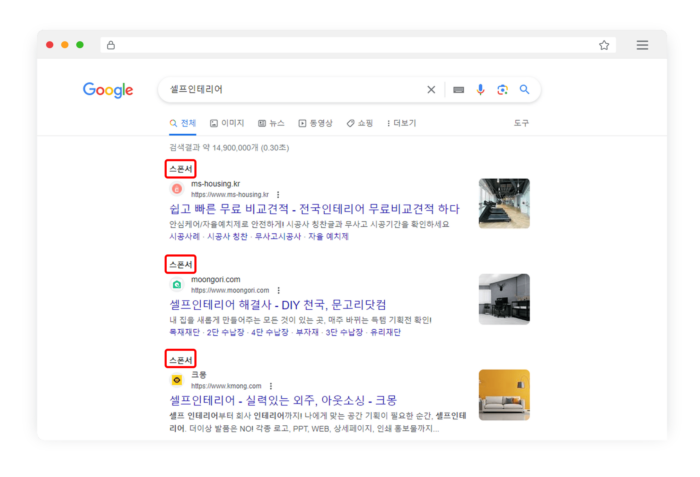Click the blue search magnifier button
Viewport: 700px width, 477px height.
click(525, 89)
